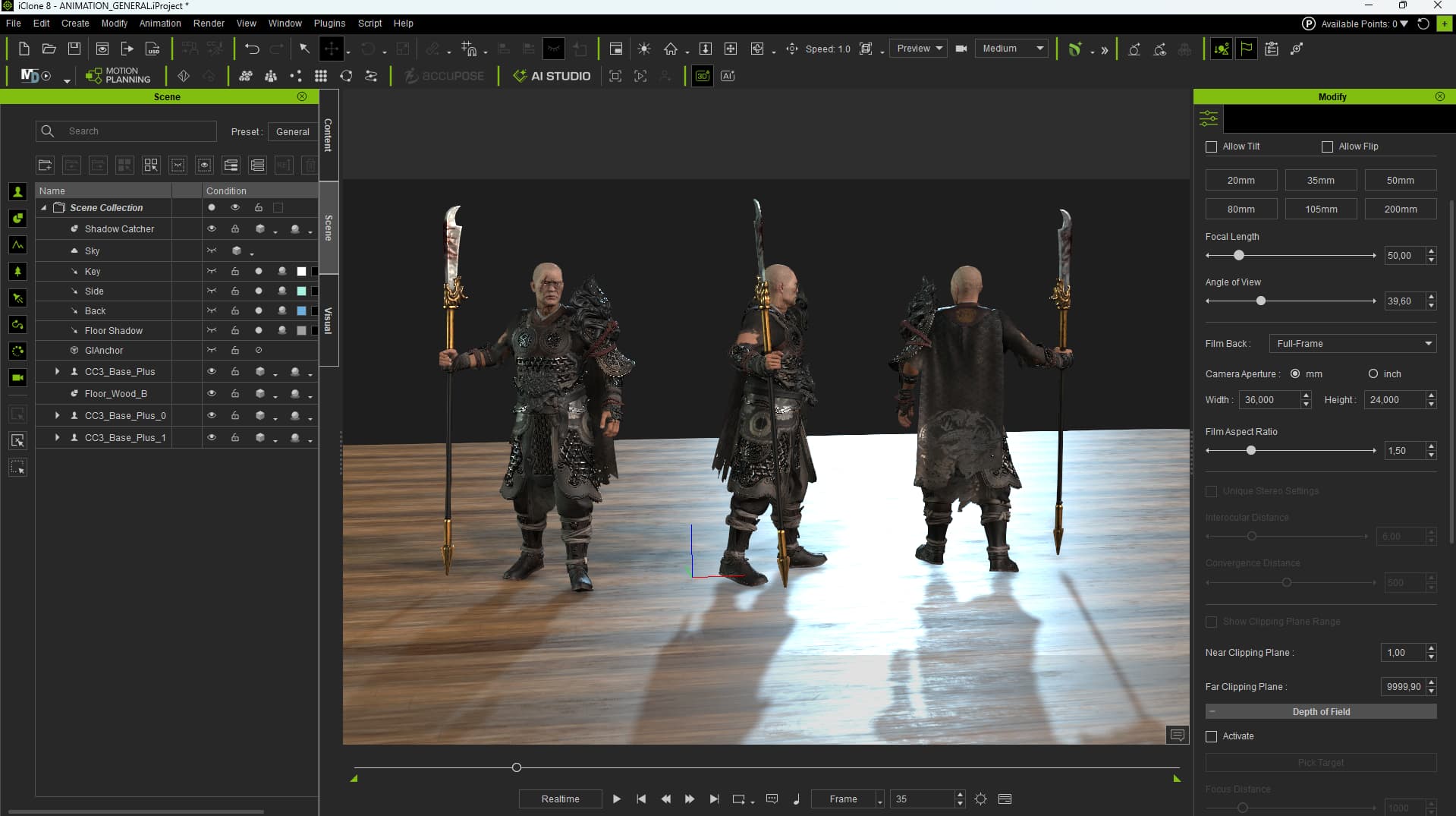1456x816 pixels.
Task: Click the camera icon in left sidebar
Action: [17, 377]
